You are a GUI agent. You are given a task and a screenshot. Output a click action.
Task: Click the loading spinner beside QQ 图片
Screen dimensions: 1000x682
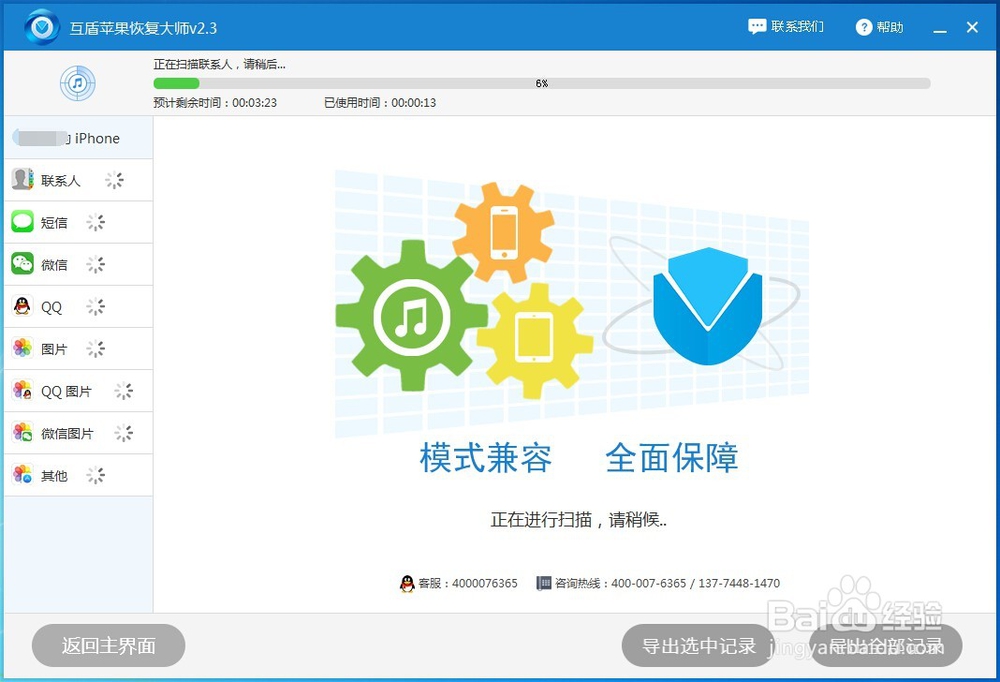click(124, 390)
